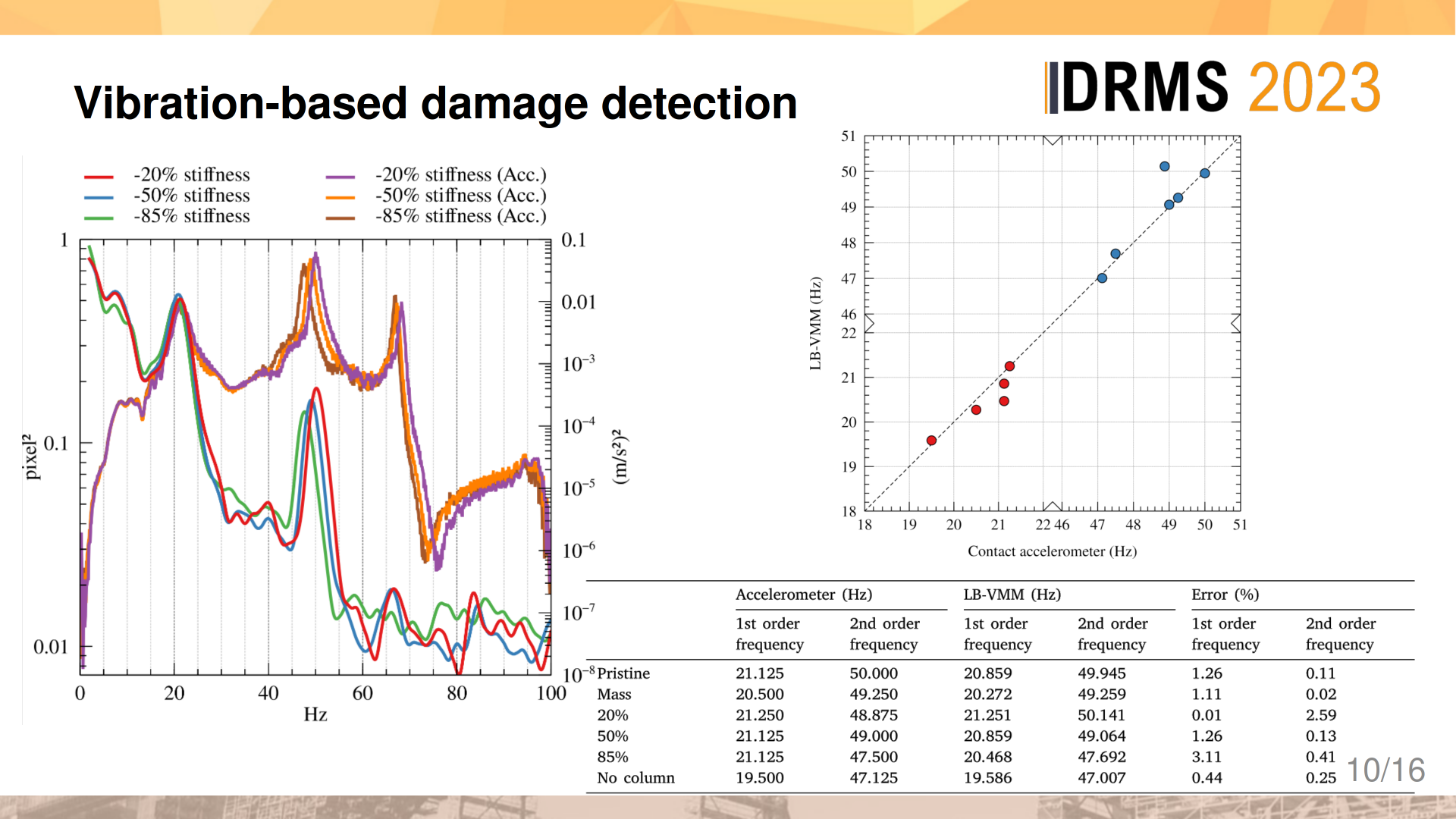The image size is (1456, 819).
Task: Click the 'Mass' row label
Action: point(614,695)
